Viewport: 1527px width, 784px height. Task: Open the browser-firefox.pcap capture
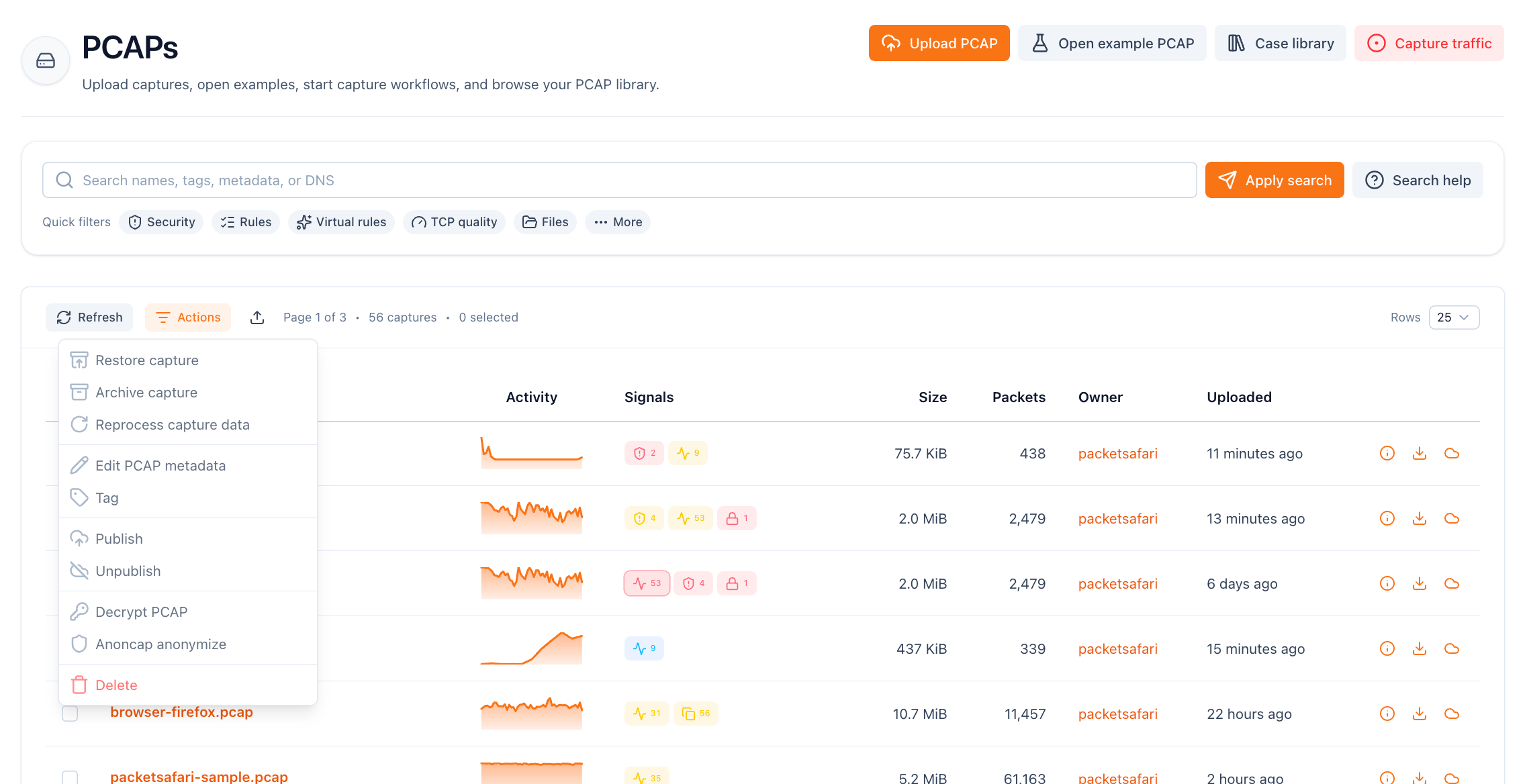(x=181, y=712)
